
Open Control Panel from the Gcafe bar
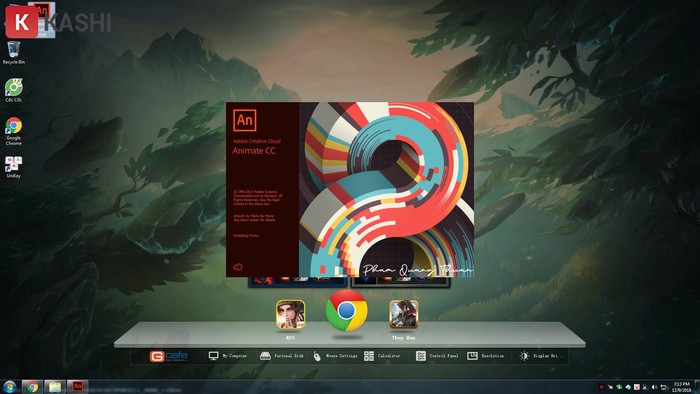437,356
